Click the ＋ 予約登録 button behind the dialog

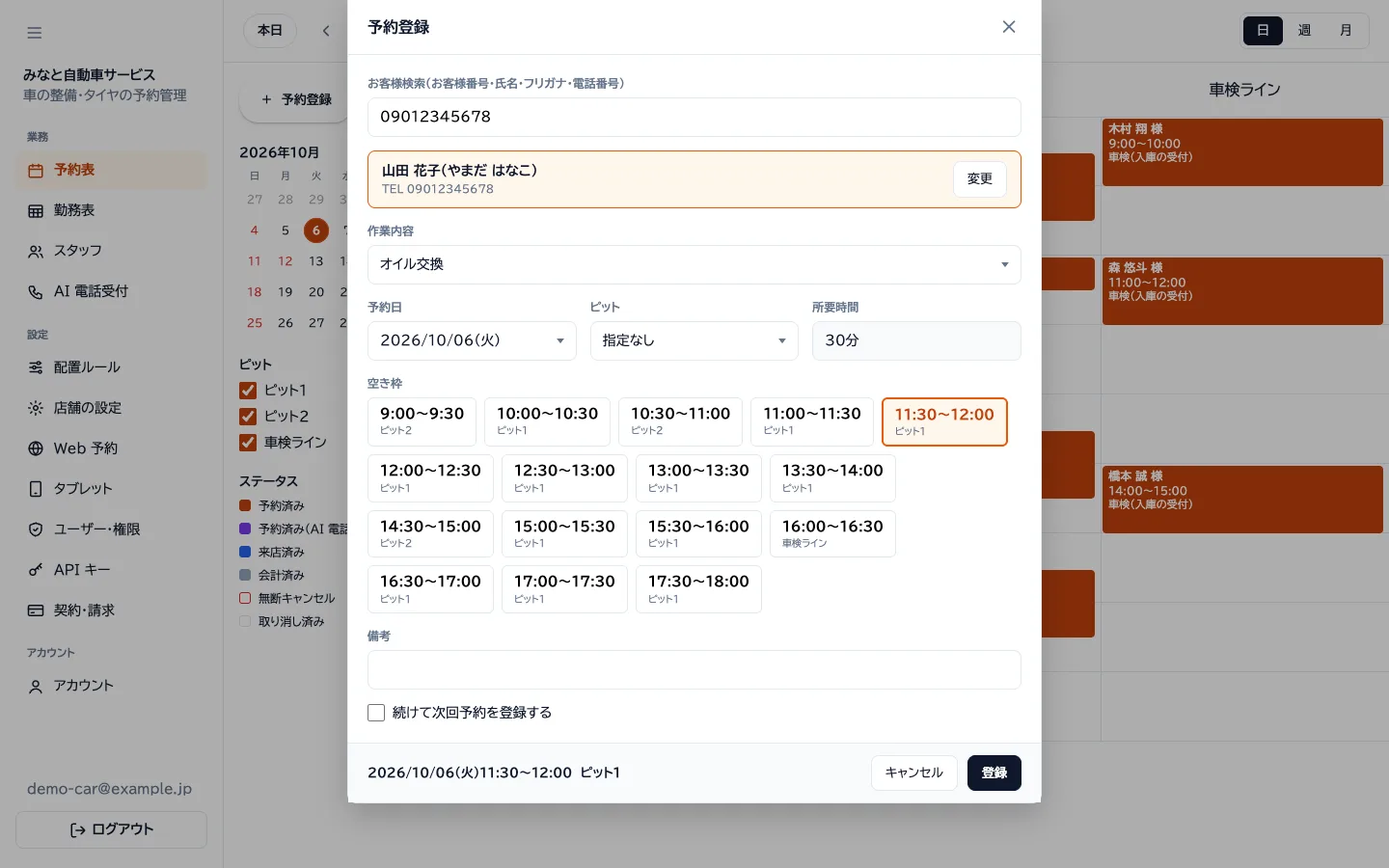click(x=294, y=99)
